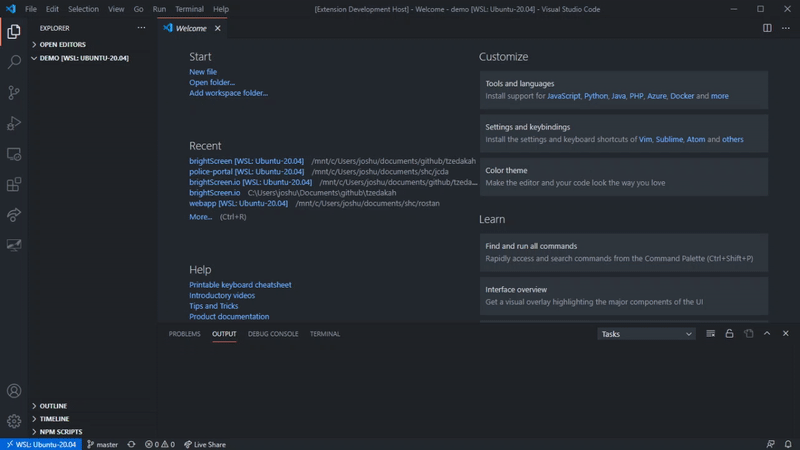Open the Remote Explorer view
Screen dimensions: 800x450
pyautogui.click(x=14, y=155)
